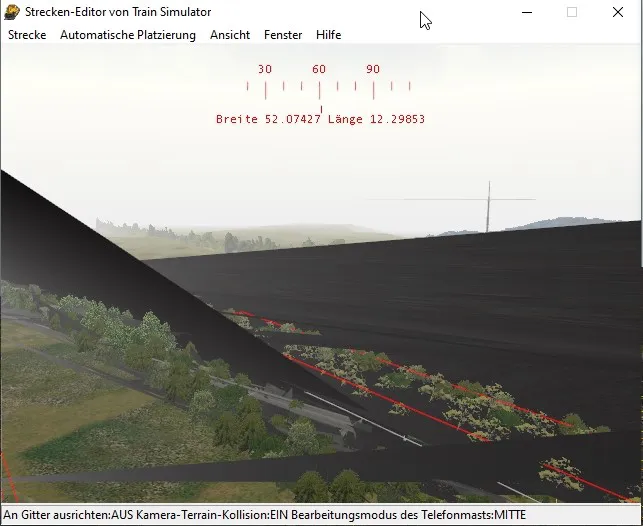Click 'Kamera-Terrain-Kollision:EIN' in status bar
Viewport: 643px width, 526px height.
point(213,515)
